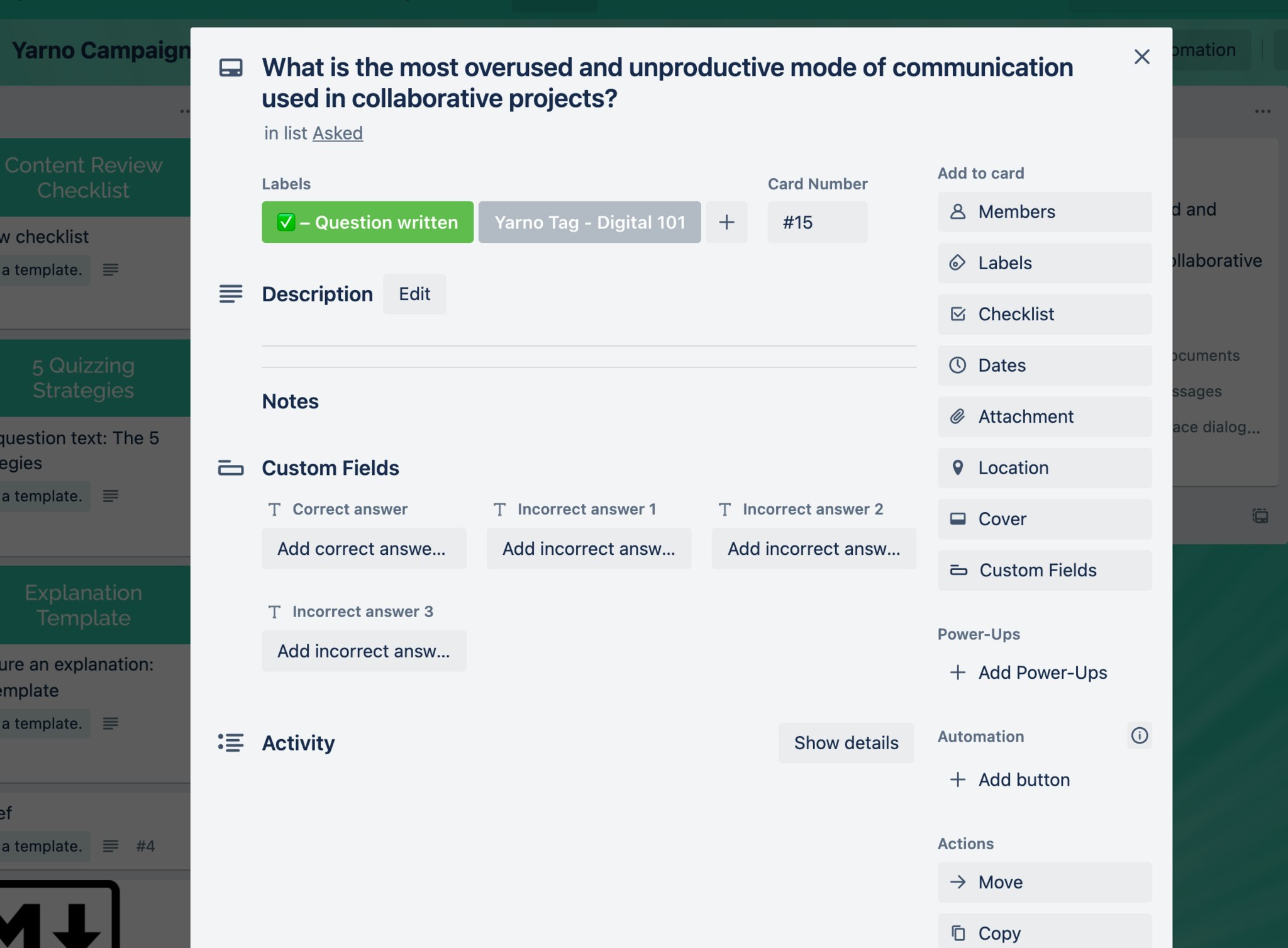Edit the card description
Viewport: 1288px width, 948px height.
[x=414, y=294]
